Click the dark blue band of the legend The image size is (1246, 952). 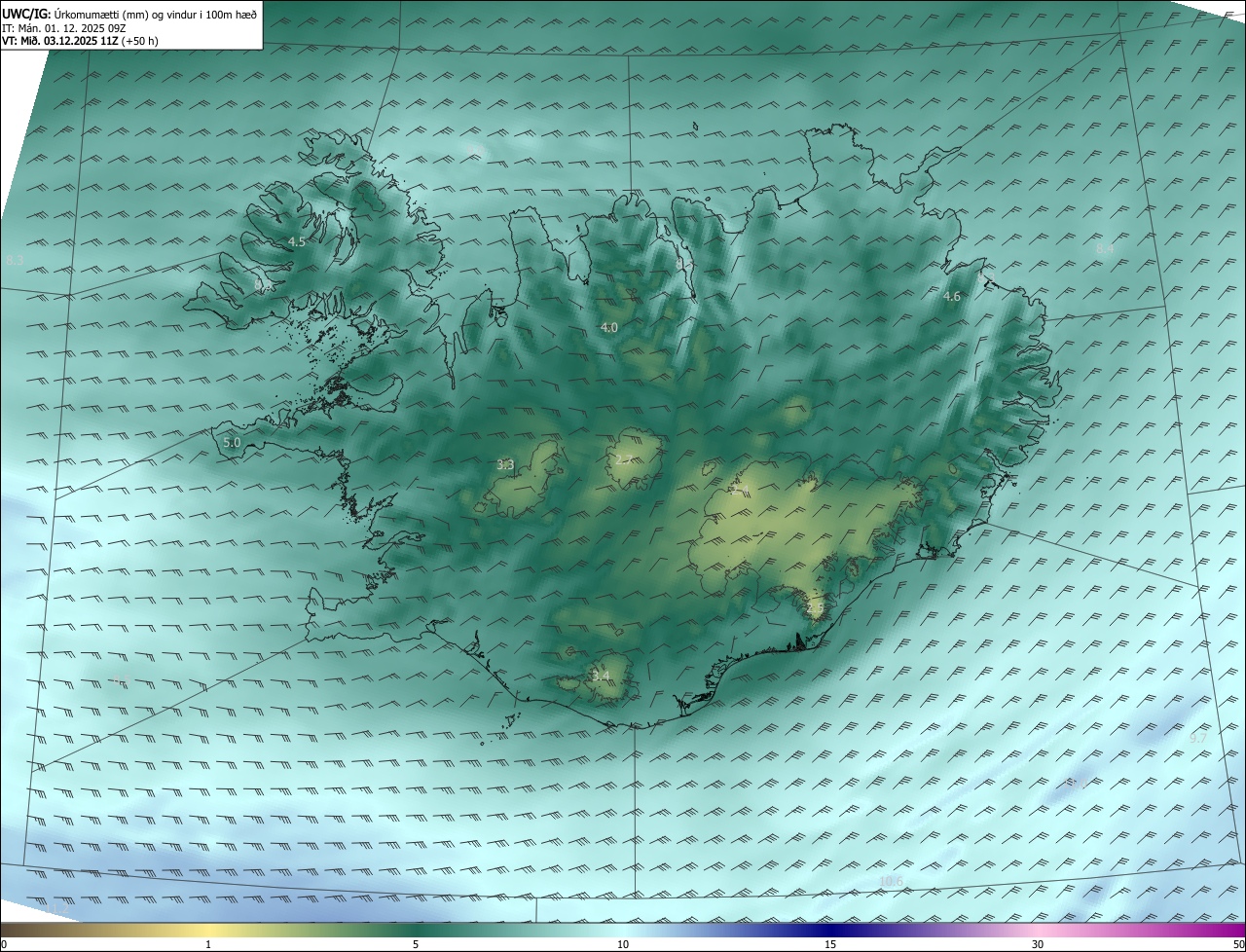coord(830,931)
